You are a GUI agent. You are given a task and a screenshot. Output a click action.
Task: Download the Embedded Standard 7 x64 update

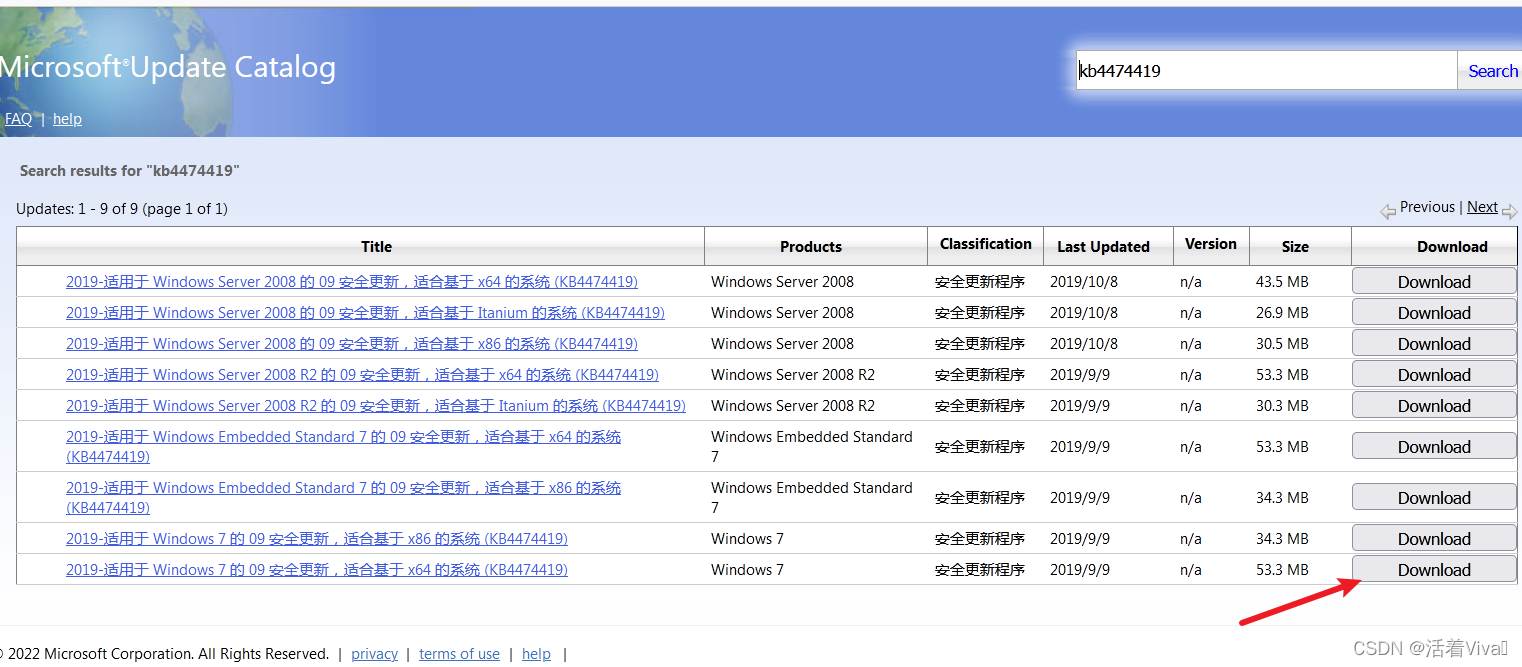1434,447
